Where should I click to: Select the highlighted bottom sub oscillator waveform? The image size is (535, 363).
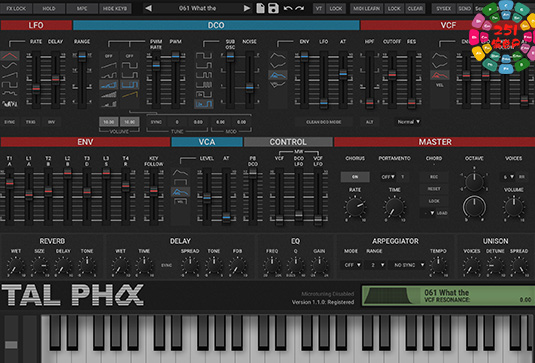click(204, 104)
